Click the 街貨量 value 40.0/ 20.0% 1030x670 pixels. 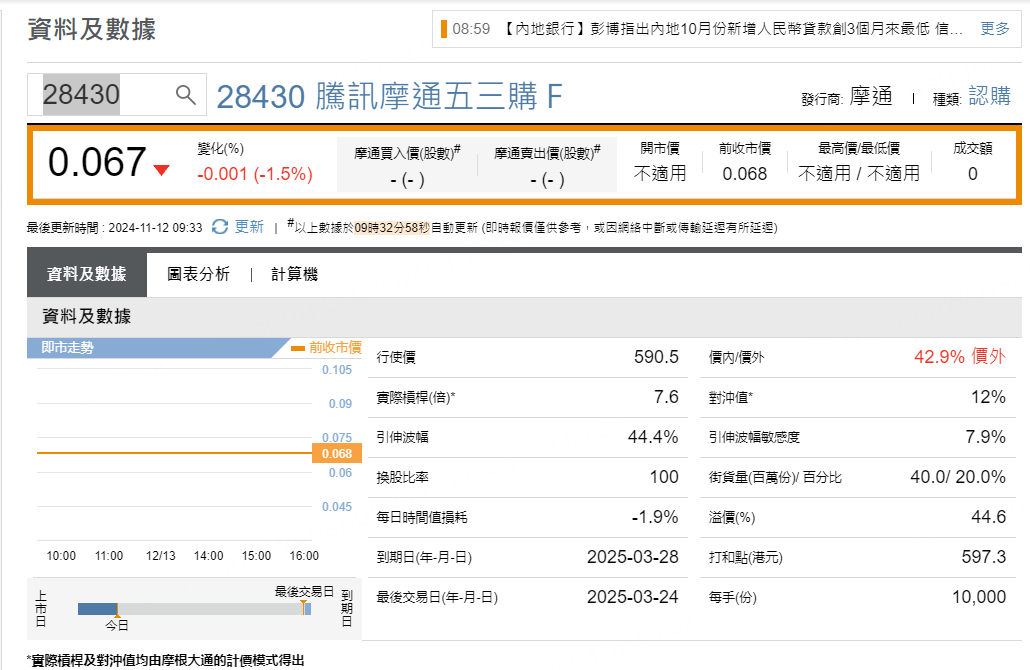coord(958,477)
